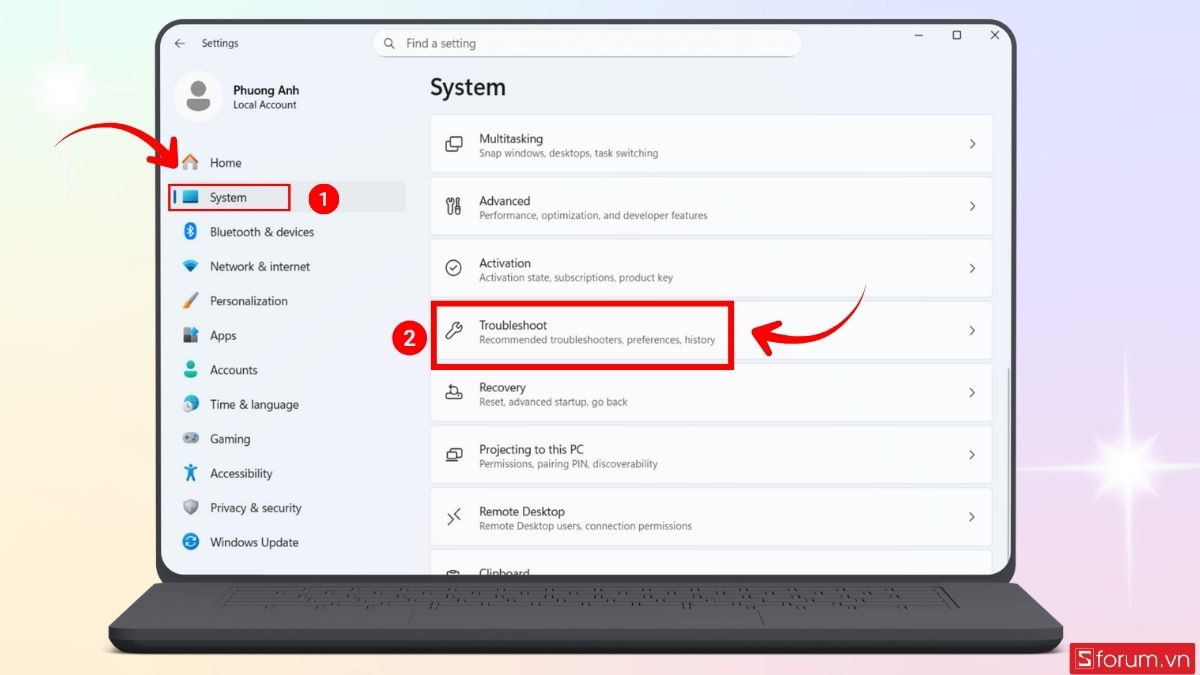Select System in the sidebar
Viewport: 1200px width, 675px height.
click(x=288, y=197)
